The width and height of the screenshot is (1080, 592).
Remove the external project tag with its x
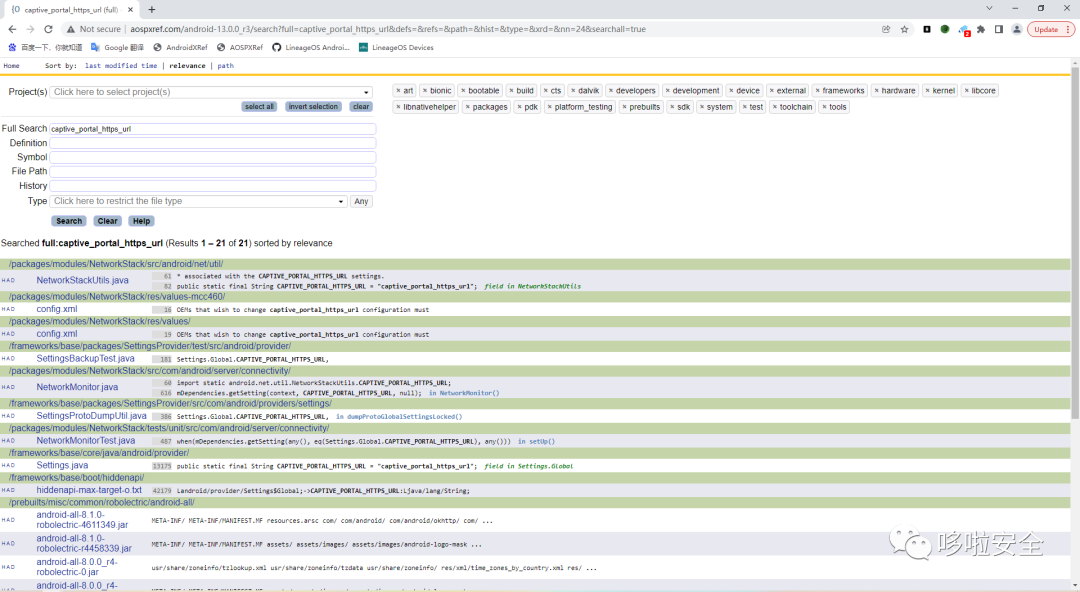771,91
